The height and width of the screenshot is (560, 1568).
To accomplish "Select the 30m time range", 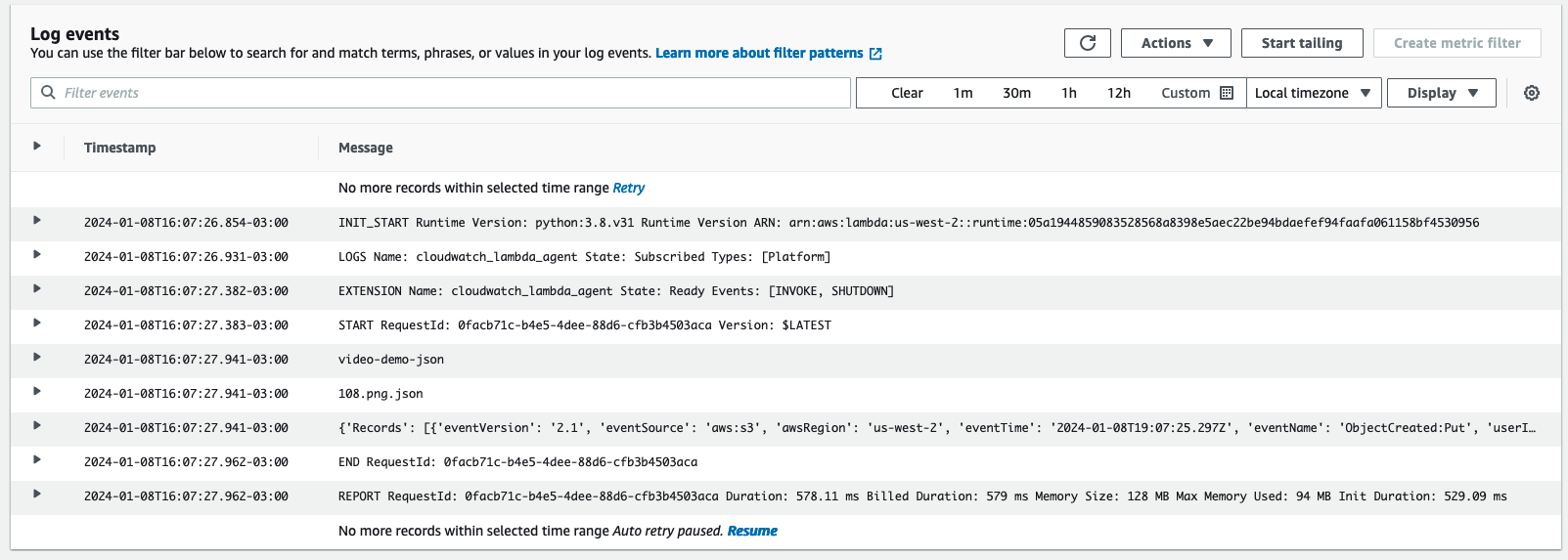I will click(x=1016, y=93).
